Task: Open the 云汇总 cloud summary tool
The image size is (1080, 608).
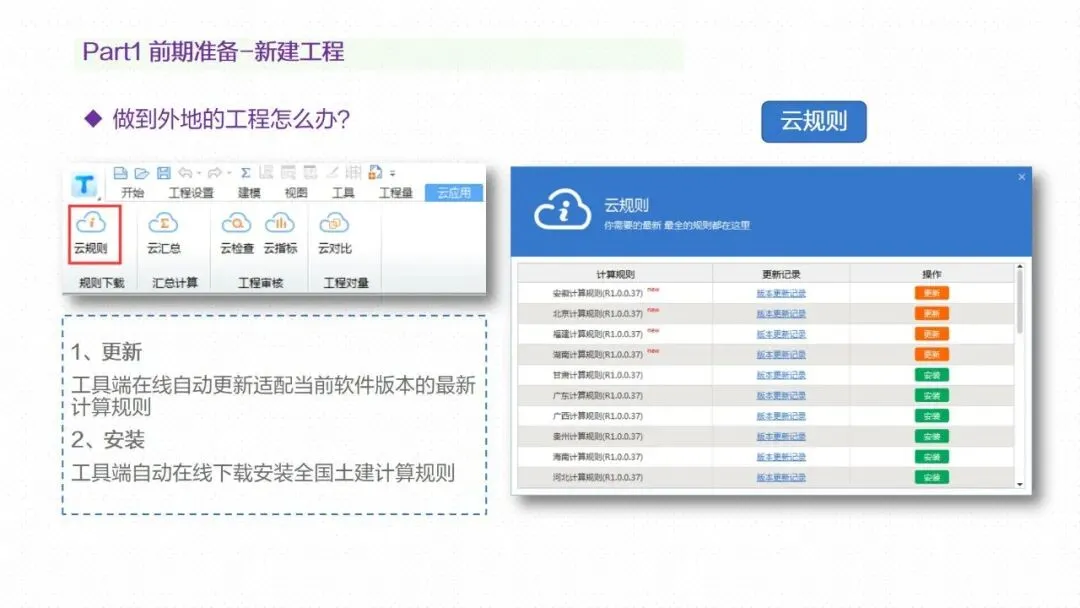Action: (x=164, y=233)
